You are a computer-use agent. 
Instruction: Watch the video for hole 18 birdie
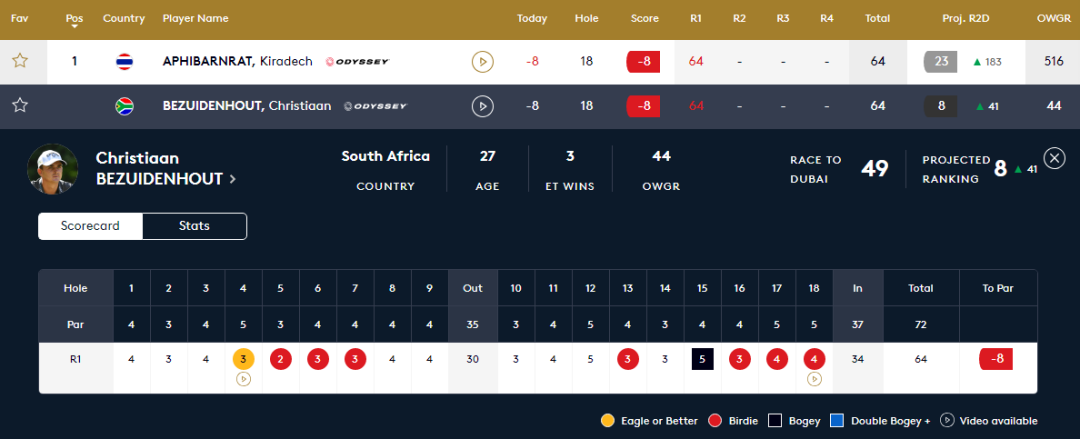[814, 378]
